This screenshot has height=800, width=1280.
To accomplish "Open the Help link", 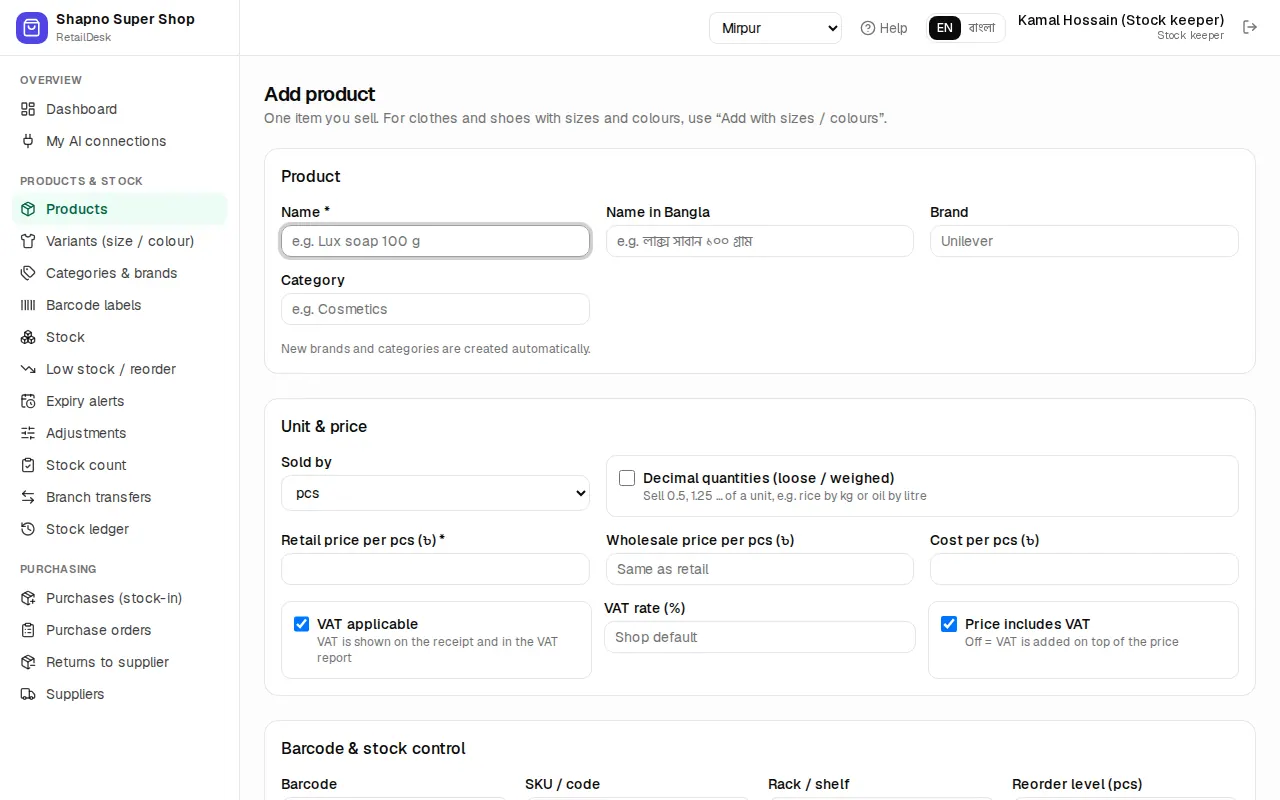I will 884,28.
